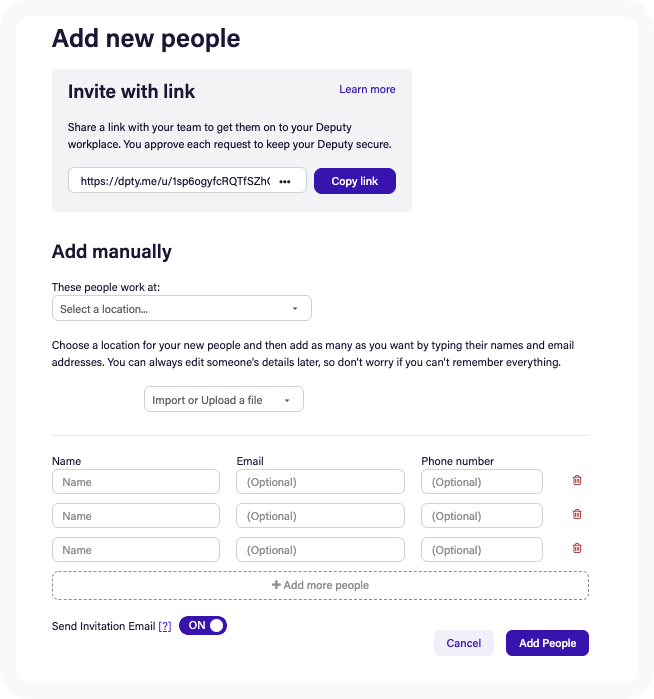The image size is (654, 699).
Task: Focus the first Name input field
Action: click(x=135, y=482)
